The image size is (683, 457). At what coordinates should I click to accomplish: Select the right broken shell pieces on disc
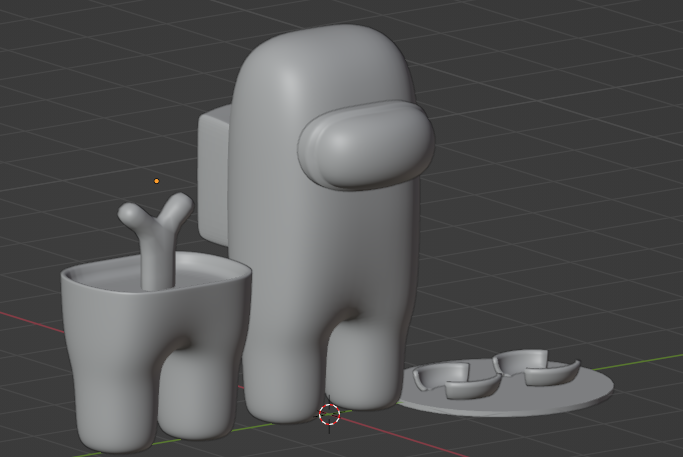tap(537, 367)
